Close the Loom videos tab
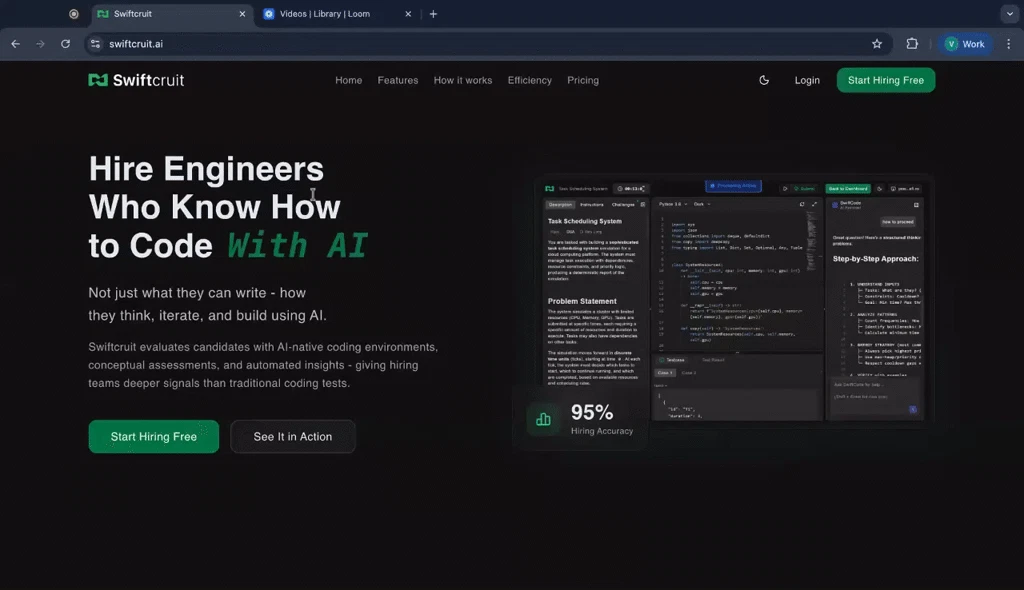Screen dimensions: 1024x590 [x=408, y=14]
